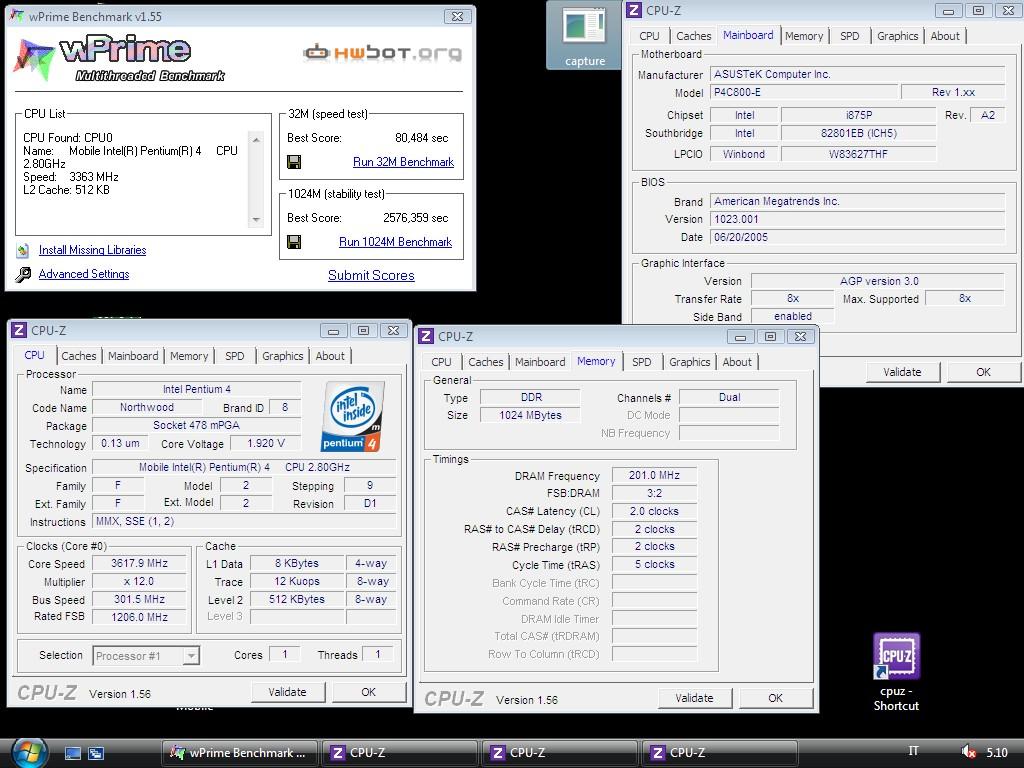
Task: Select Caches tab in Mainboard window
Action: click(x=694, y=36)
